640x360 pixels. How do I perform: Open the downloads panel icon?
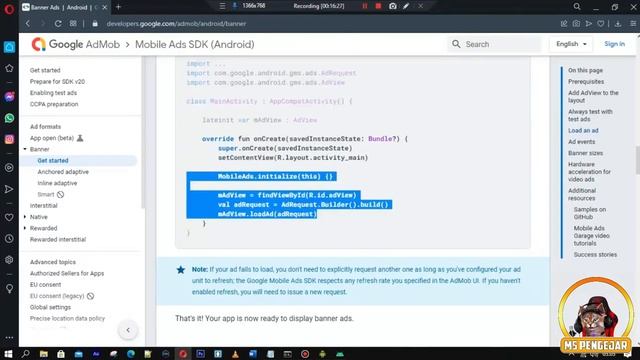pyautogui.click(x=618, y=24)
